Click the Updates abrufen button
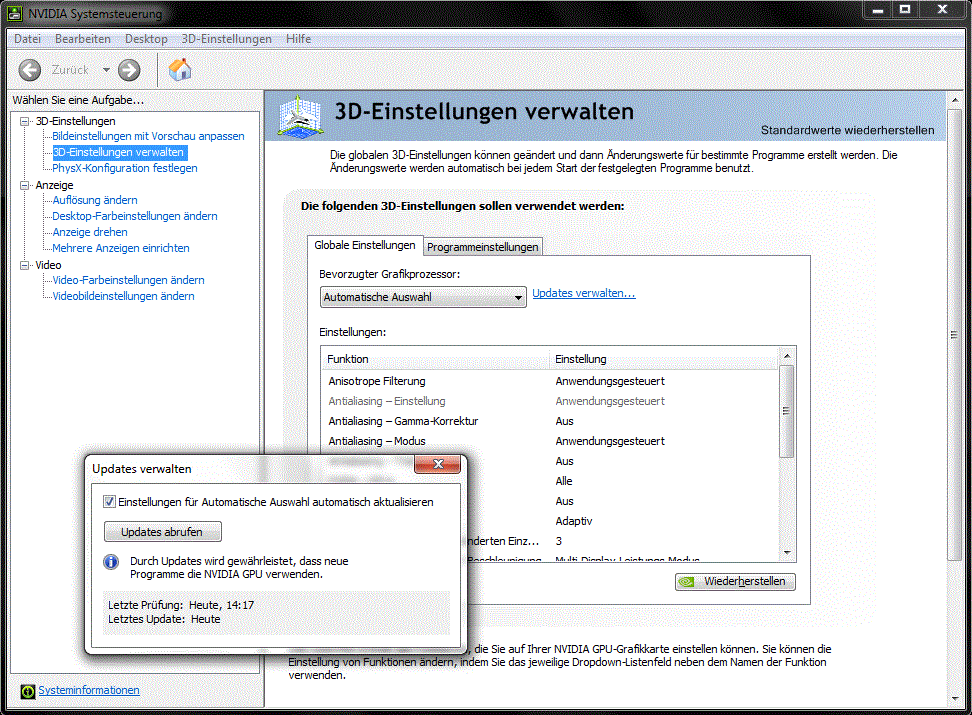Screen dimensions: 972x715 [162, 532]
